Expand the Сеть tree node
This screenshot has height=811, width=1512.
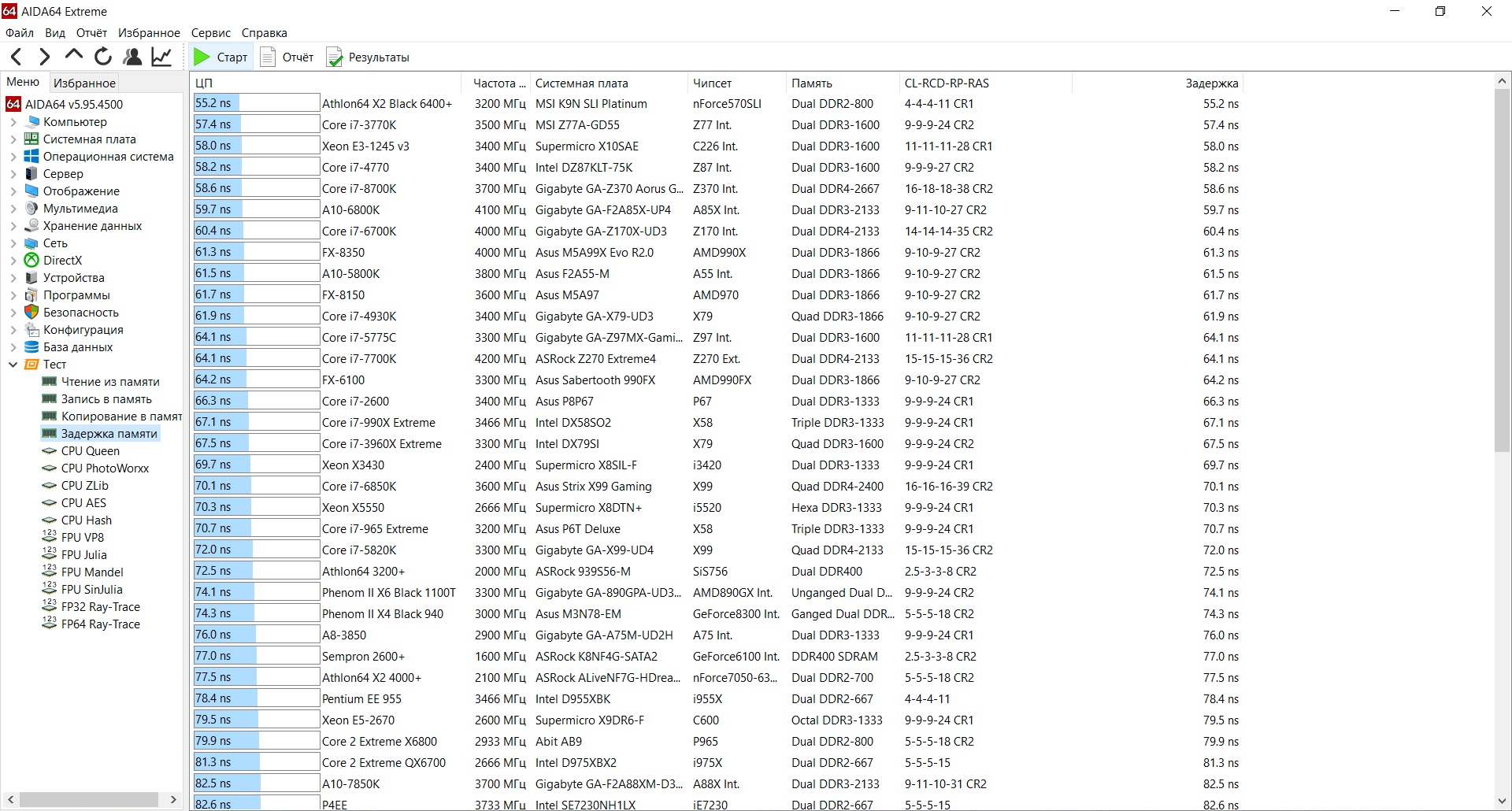coord(13,243)
